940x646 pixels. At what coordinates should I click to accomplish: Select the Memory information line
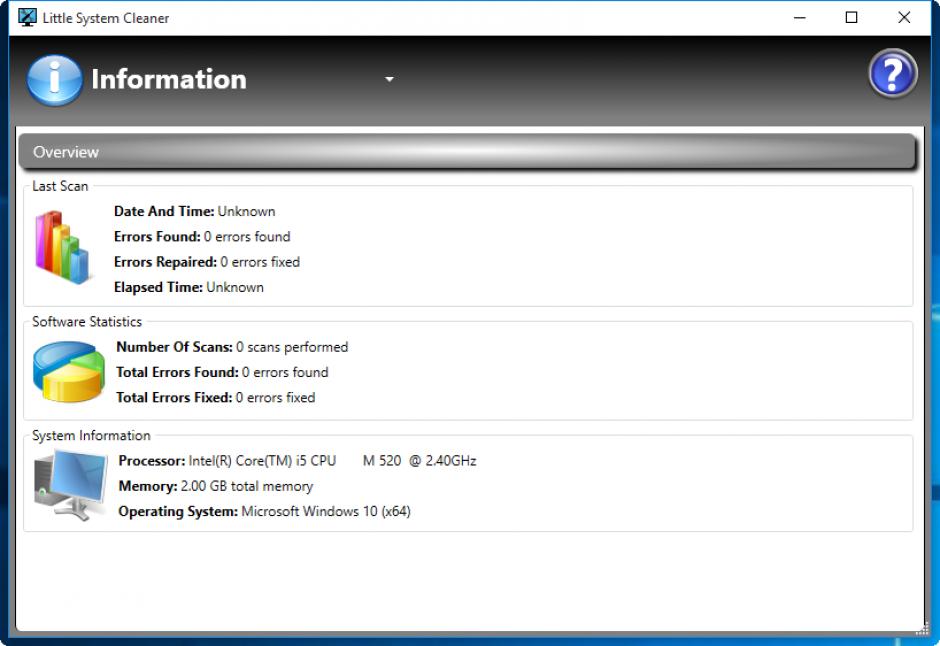[x=215, y=486]
